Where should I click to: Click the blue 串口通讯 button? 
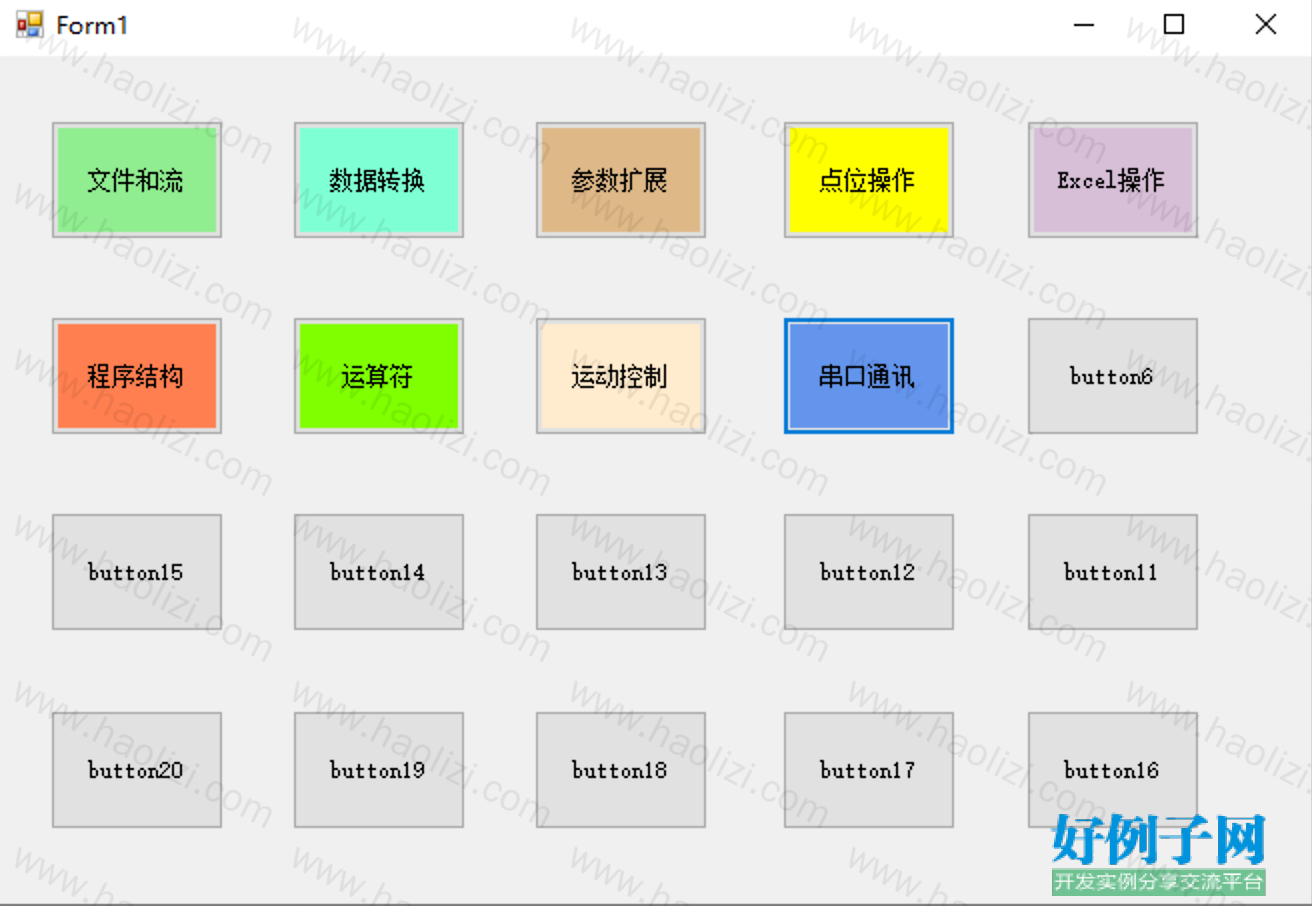869,376
